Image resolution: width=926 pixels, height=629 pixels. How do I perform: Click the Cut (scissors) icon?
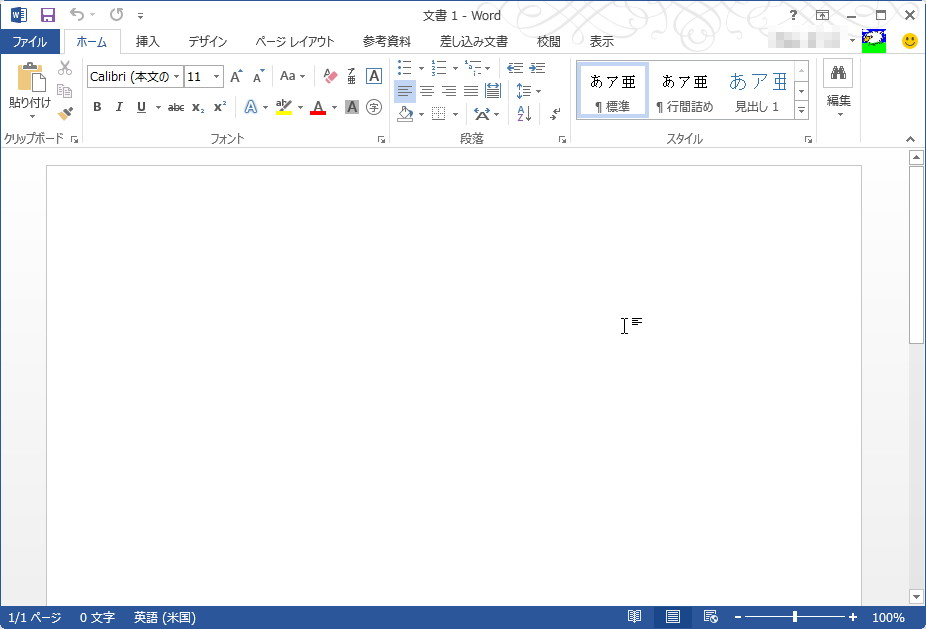pos(63,67)
